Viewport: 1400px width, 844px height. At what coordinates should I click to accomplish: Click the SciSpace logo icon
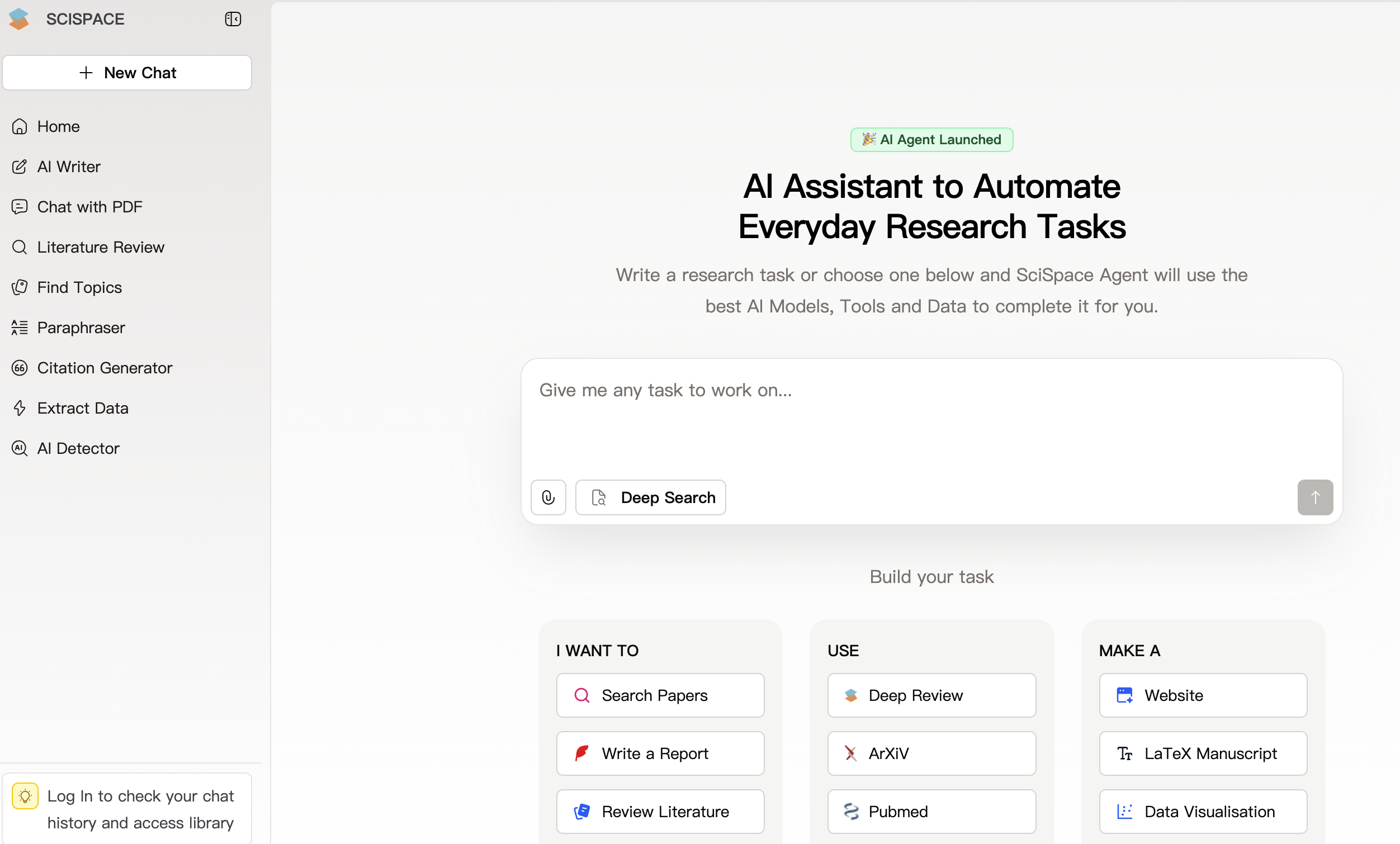[x=20, y=20]
